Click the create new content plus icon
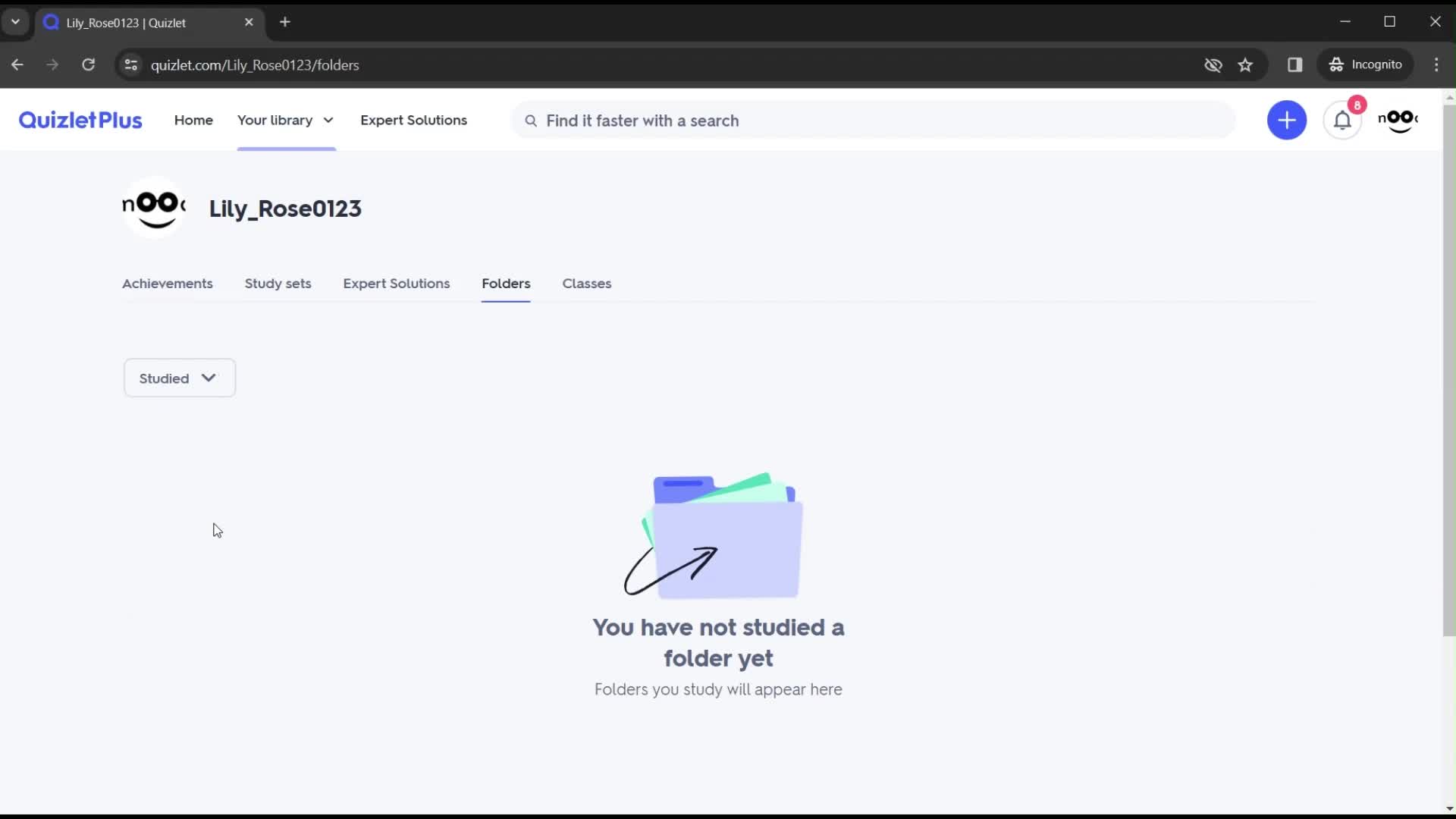This screenshot has width=1456, height=819. [1287, 120]
